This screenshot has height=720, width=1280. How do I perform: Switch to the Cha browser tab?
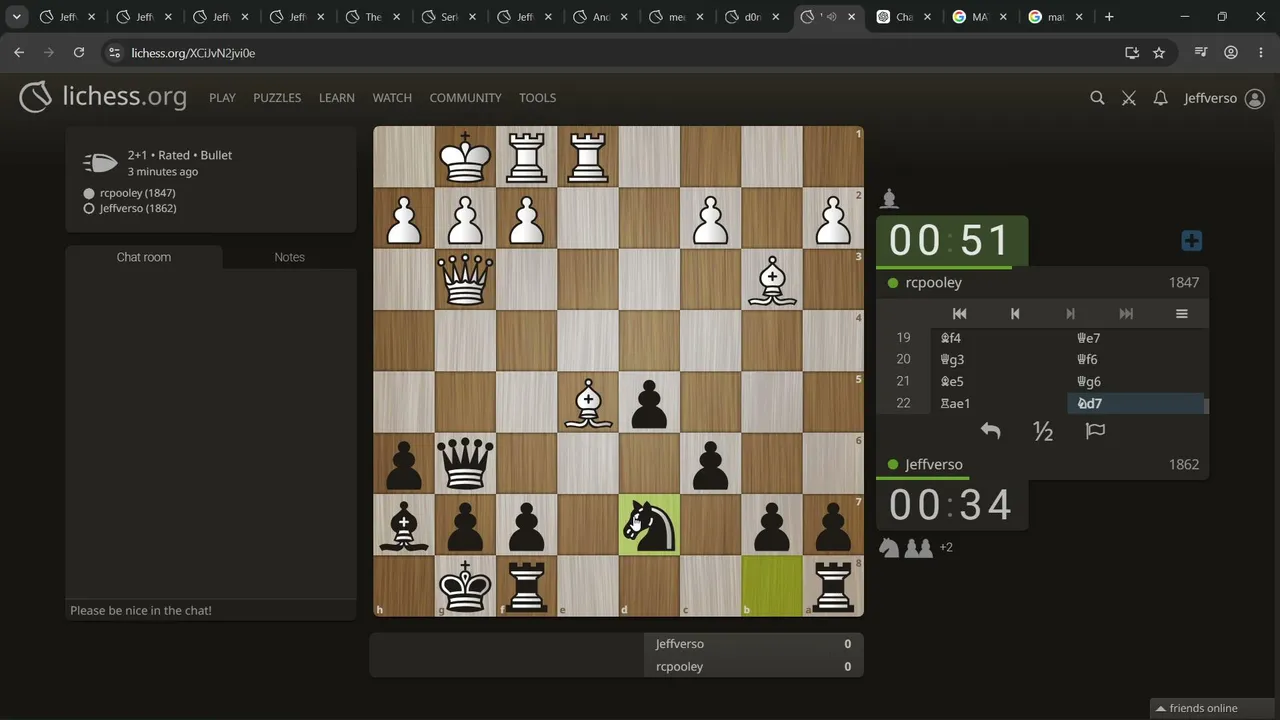906,17
